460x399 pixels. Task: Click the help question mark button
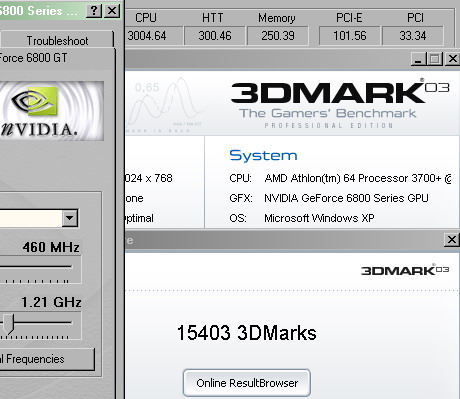pyautogui.click(x=94, y=11)
